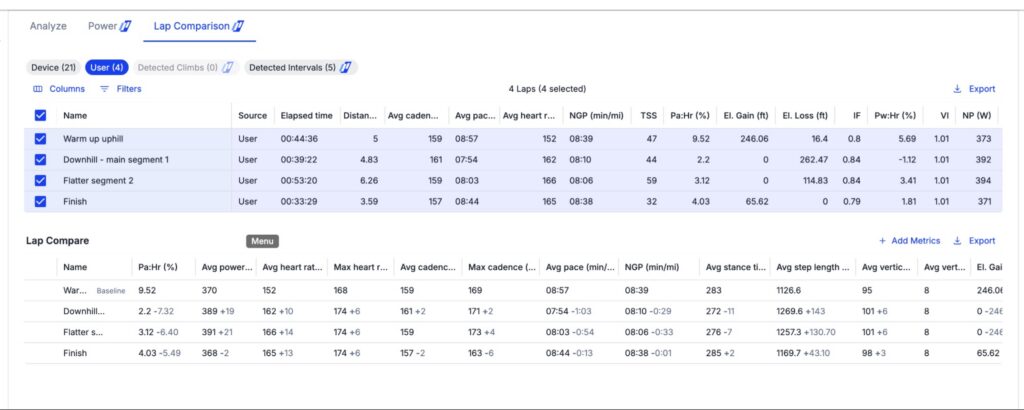Uncheck the Finish lap checkbox

click(x=40, y=202)
